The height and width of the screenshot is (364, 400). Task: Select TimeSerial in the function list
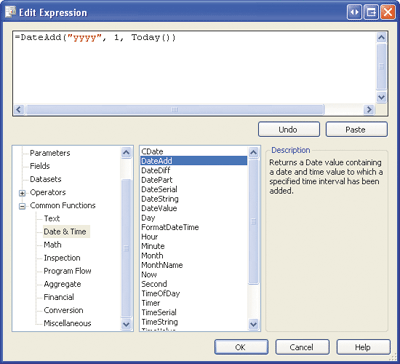pos(159,312)
